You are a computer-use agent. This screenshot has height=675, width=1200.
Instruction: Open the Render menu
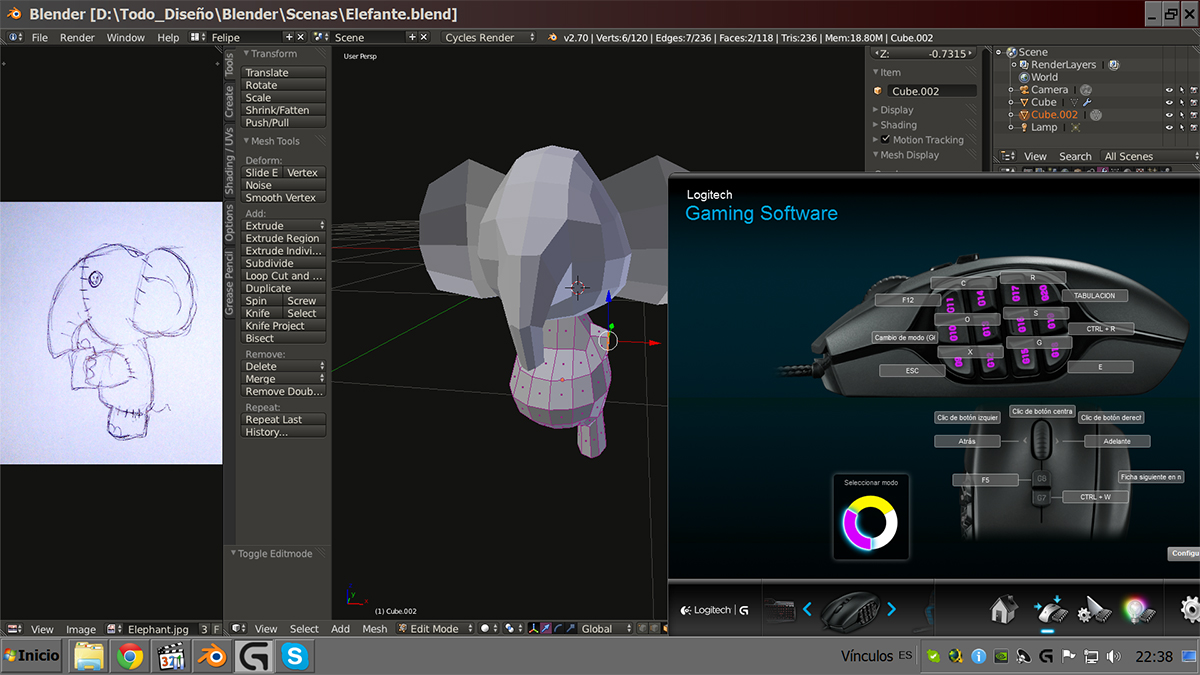pyautogui.click(x=77, y=37)
